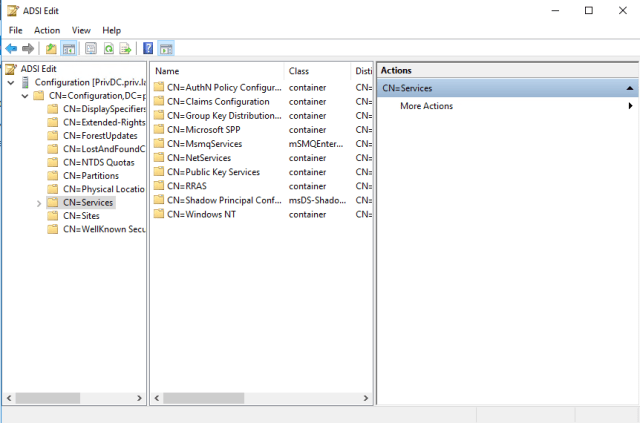Click the blue Help toolbar icon
The width and height of the screenshot is (640, 423).
coord(148,48)
